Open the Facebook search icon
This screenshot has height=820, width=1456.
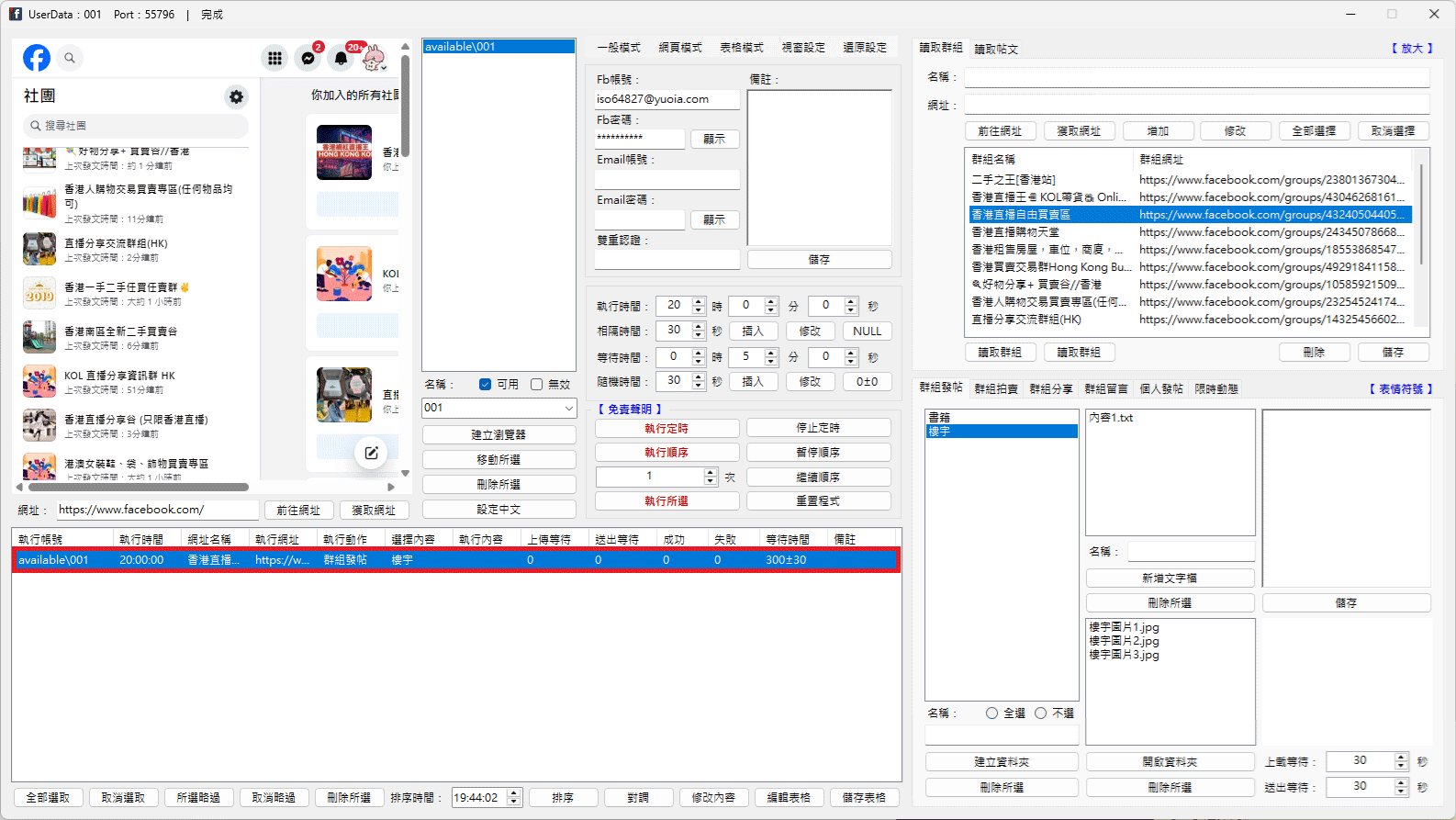coord(70,58)
